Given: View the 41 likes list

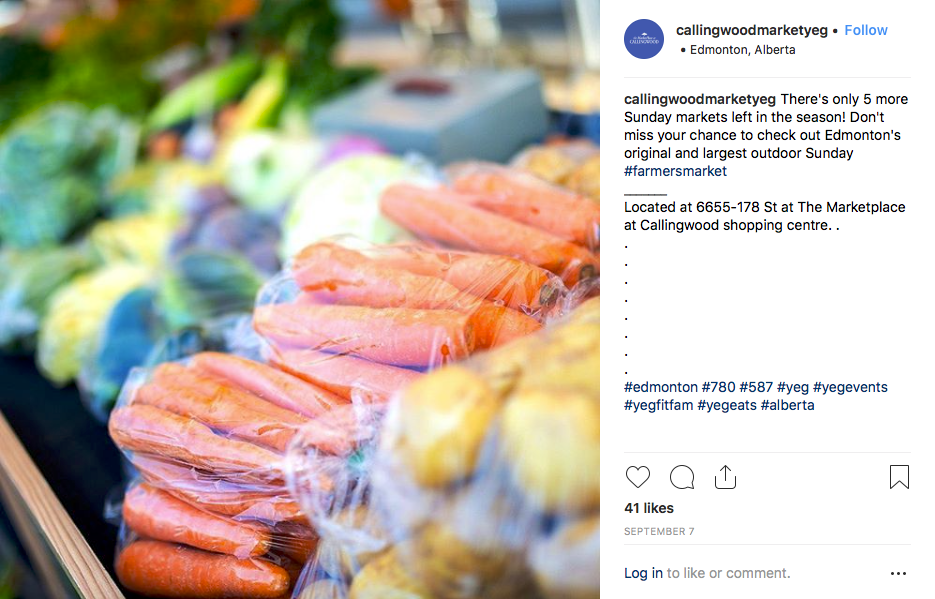Looking at the screenshot, I should (x=649, y=508).
